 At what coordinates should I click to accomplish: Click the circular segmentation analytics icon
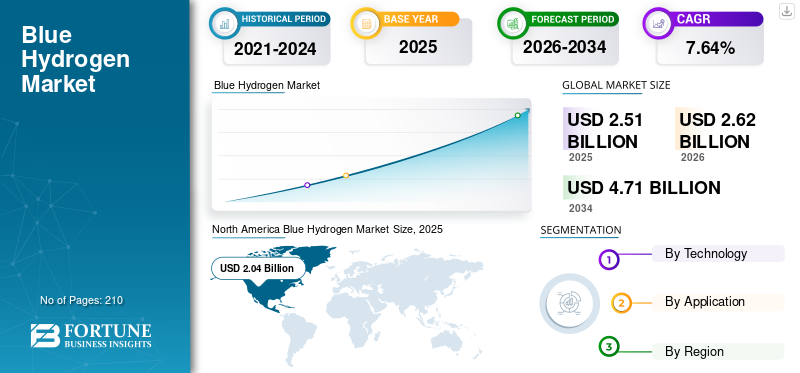[x=569, y=303]
